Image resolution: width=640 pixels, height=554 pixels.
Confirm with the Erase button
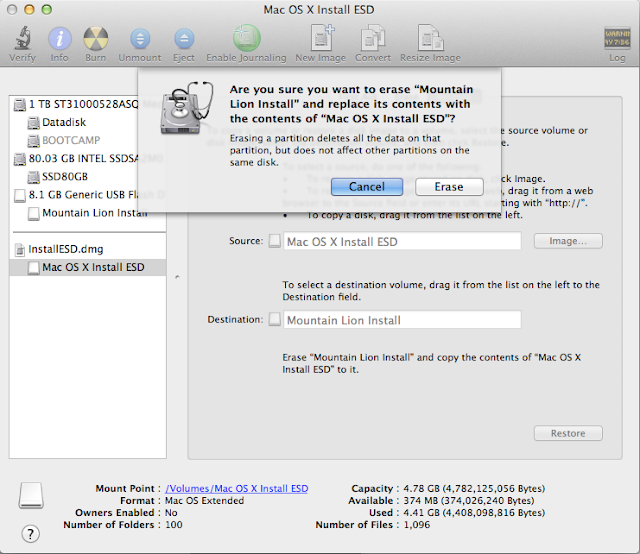pyautogui.click(x=449, y=187)
